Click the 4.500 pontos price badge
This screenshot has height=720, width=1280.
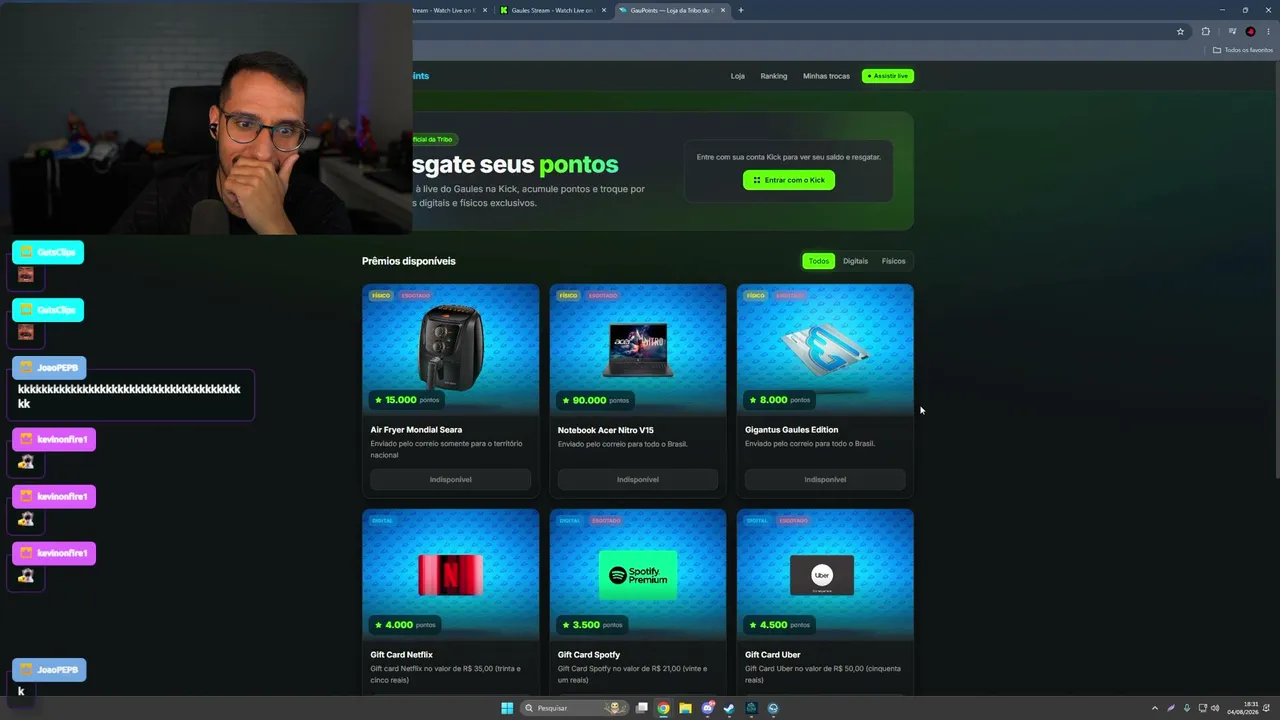779,625
